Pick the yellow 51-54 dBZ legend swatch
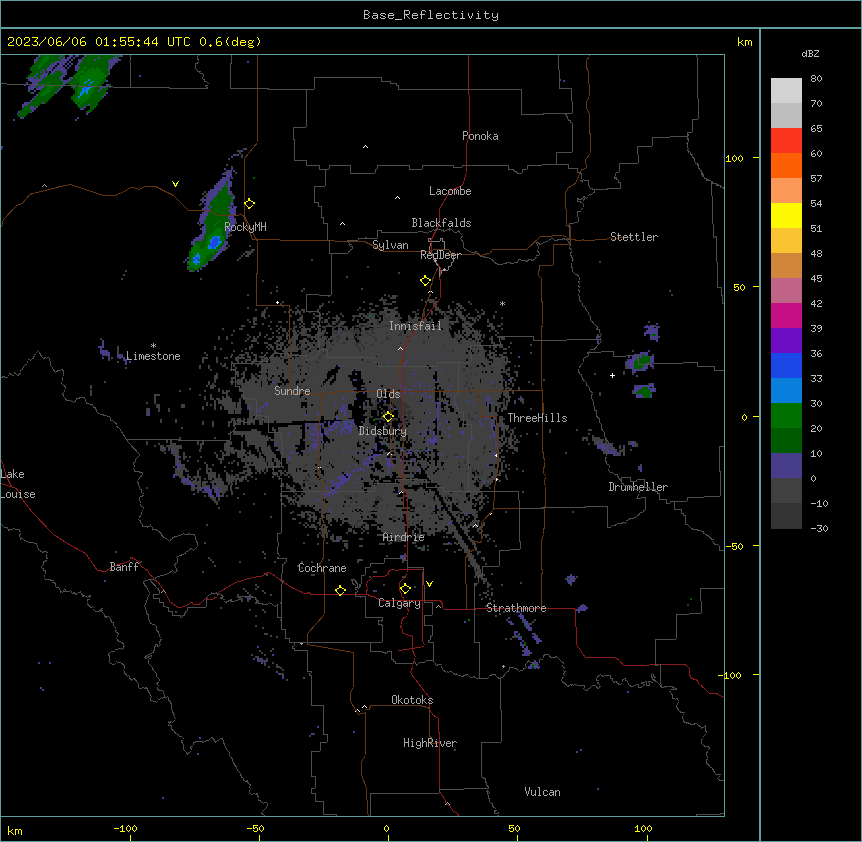 tap(786, 215)
